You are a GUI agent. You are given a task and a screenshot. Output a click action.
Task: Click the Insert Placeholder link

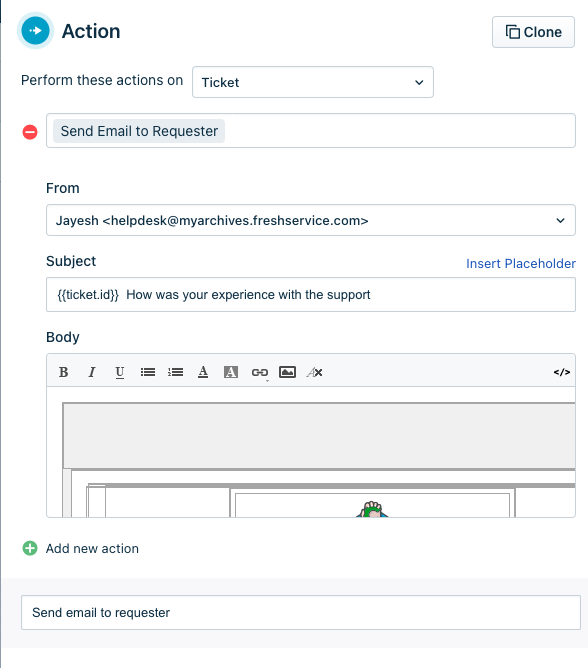(x=521, y=263)
